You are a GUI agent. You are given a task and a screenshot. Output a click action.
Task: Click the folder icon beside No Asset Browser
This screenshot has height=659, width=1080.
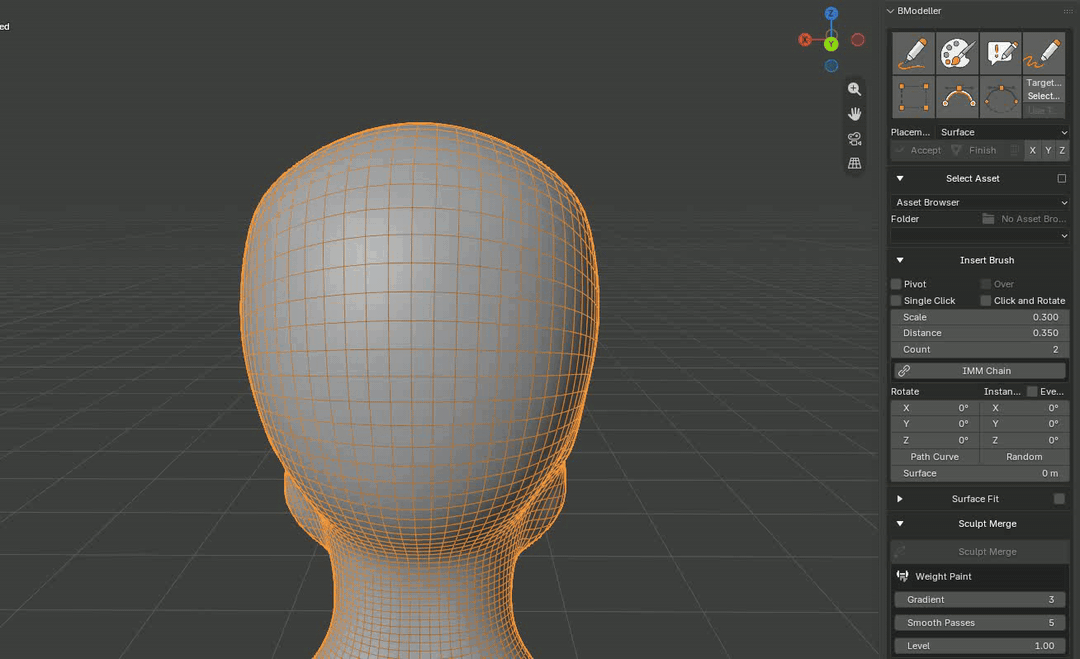[x=988, y=219]
